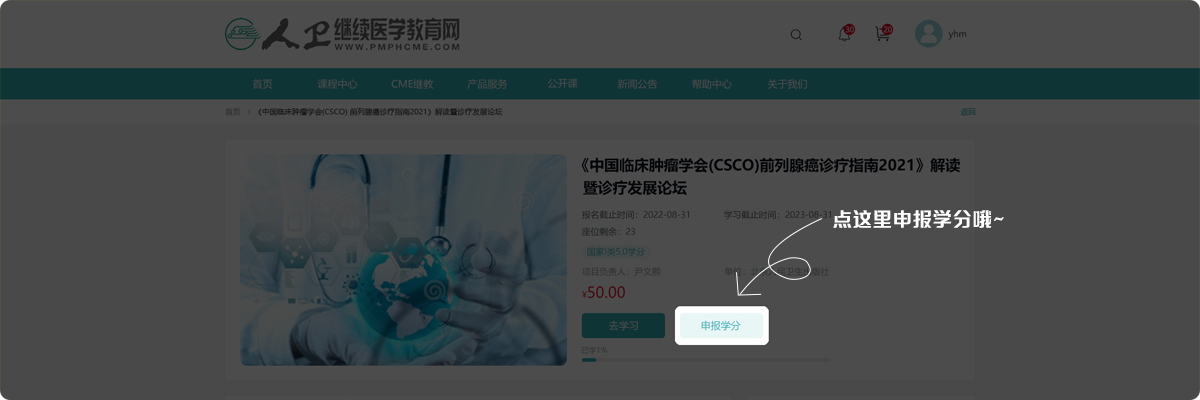The width and height of the screenshot is (1200, 400).
Task: Open the 新闻公告 menu item
Action: [x=637, y=84]
